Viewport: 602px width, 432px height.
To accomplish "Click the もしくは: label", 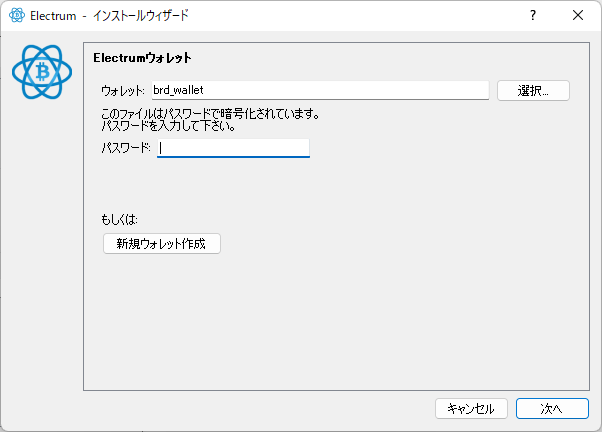I will [120, 217].
